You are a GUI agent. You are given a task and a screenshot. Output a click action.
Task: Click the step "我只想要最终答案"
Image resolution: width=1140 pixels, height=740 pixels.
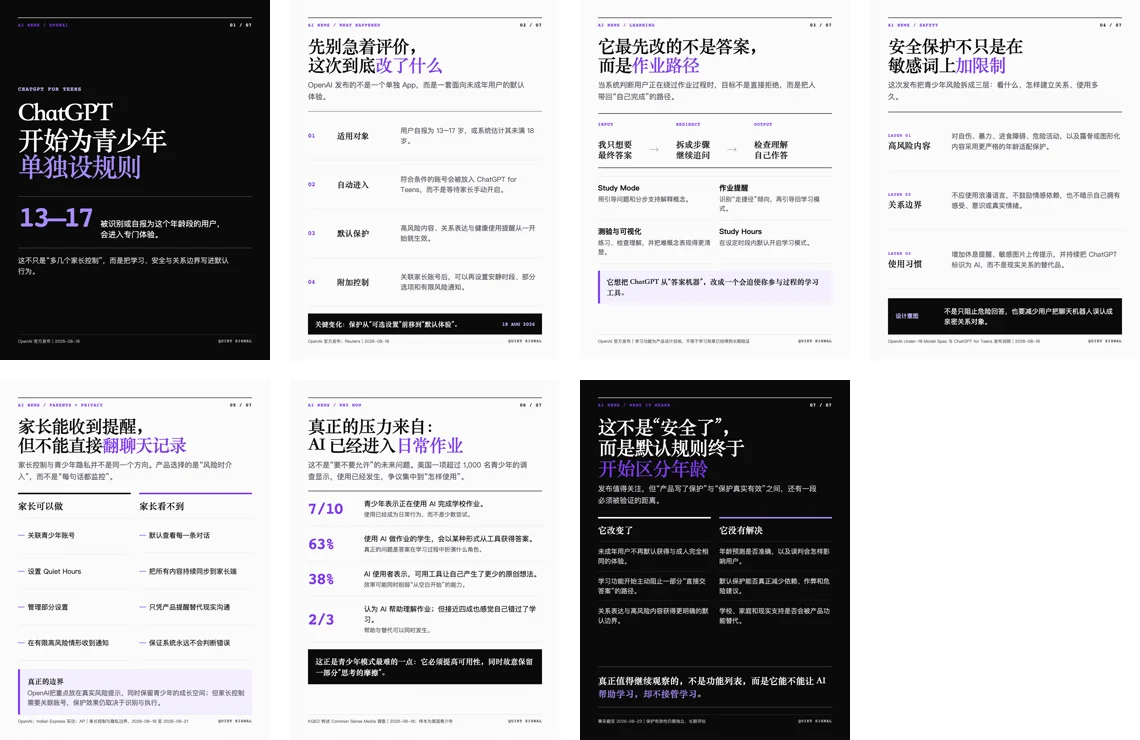615,150
